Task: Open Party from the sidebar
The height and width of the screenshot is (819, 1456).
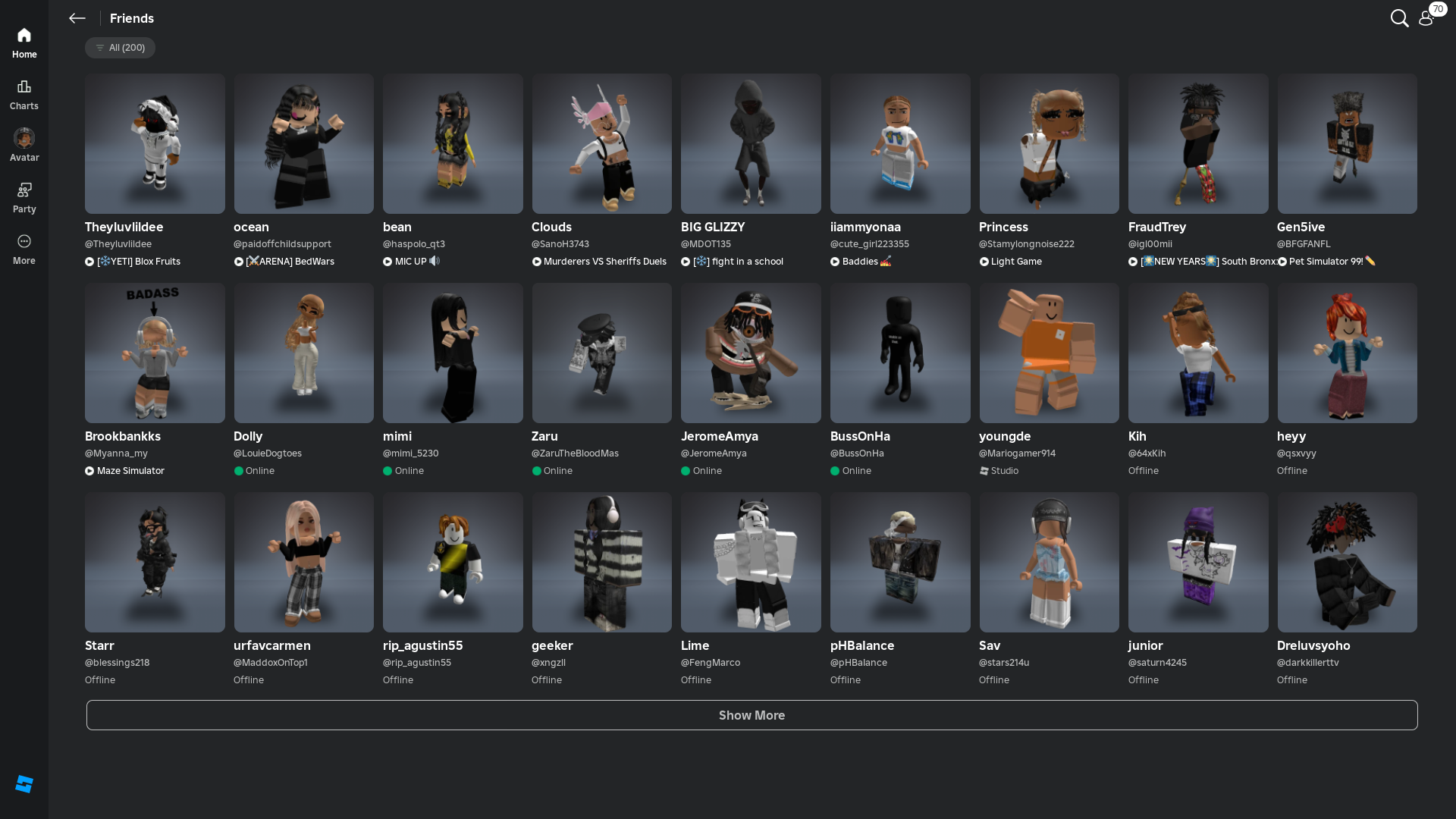Action: click(x=24, y=197)
